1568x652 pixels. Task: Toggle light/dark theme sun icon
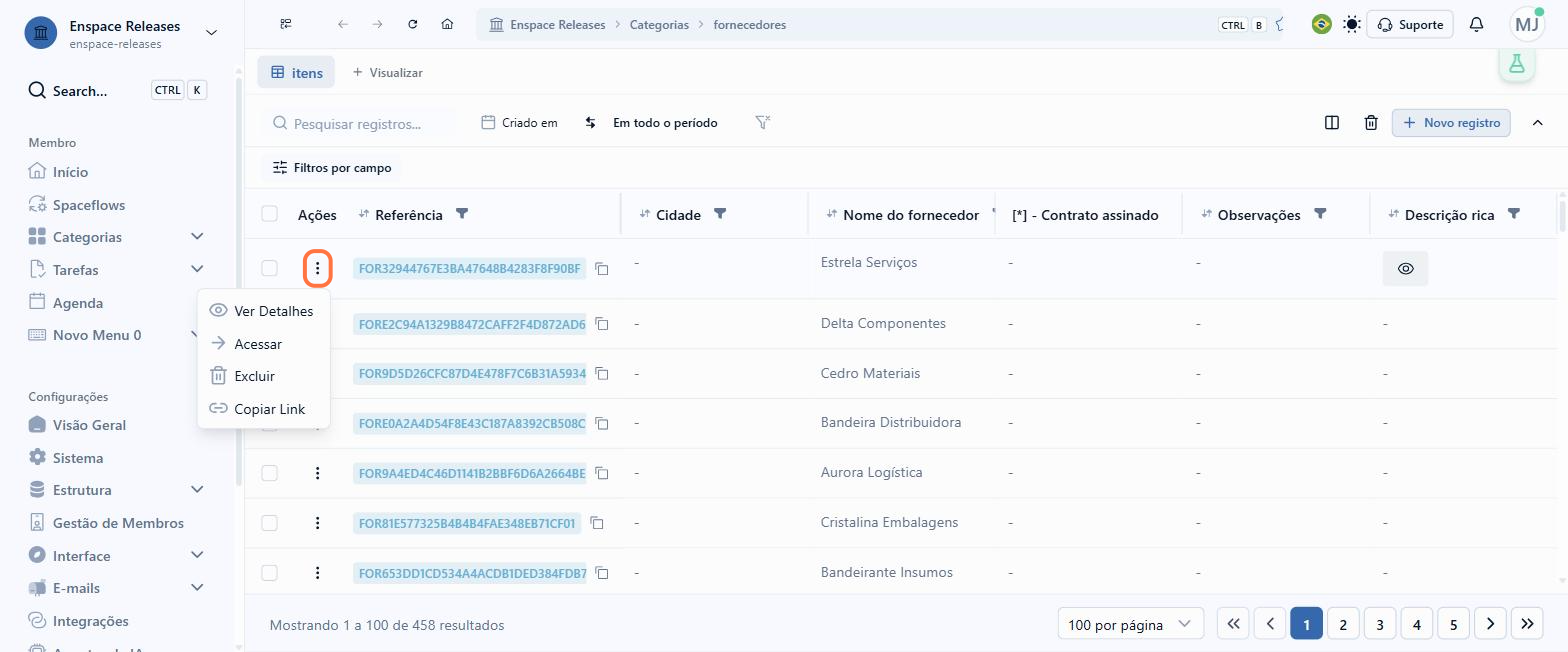[x=1352, y=24]
